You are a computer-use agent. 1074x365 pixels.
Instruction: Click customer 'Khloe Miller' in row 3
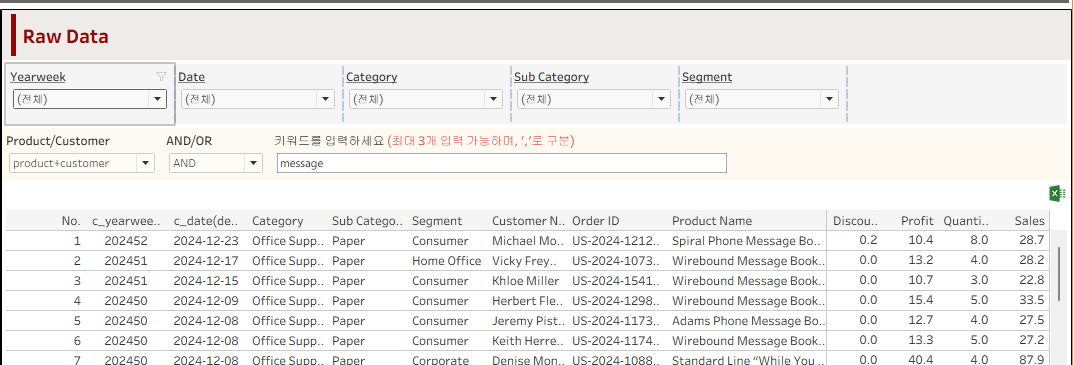click(x=525, y=281)
